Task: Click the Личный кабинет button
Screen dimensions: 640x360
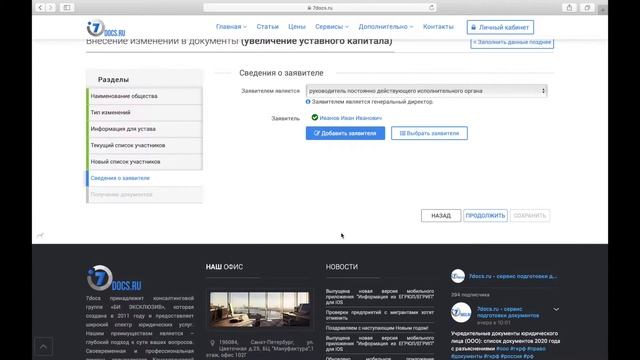Action: (x=500, y=27)
